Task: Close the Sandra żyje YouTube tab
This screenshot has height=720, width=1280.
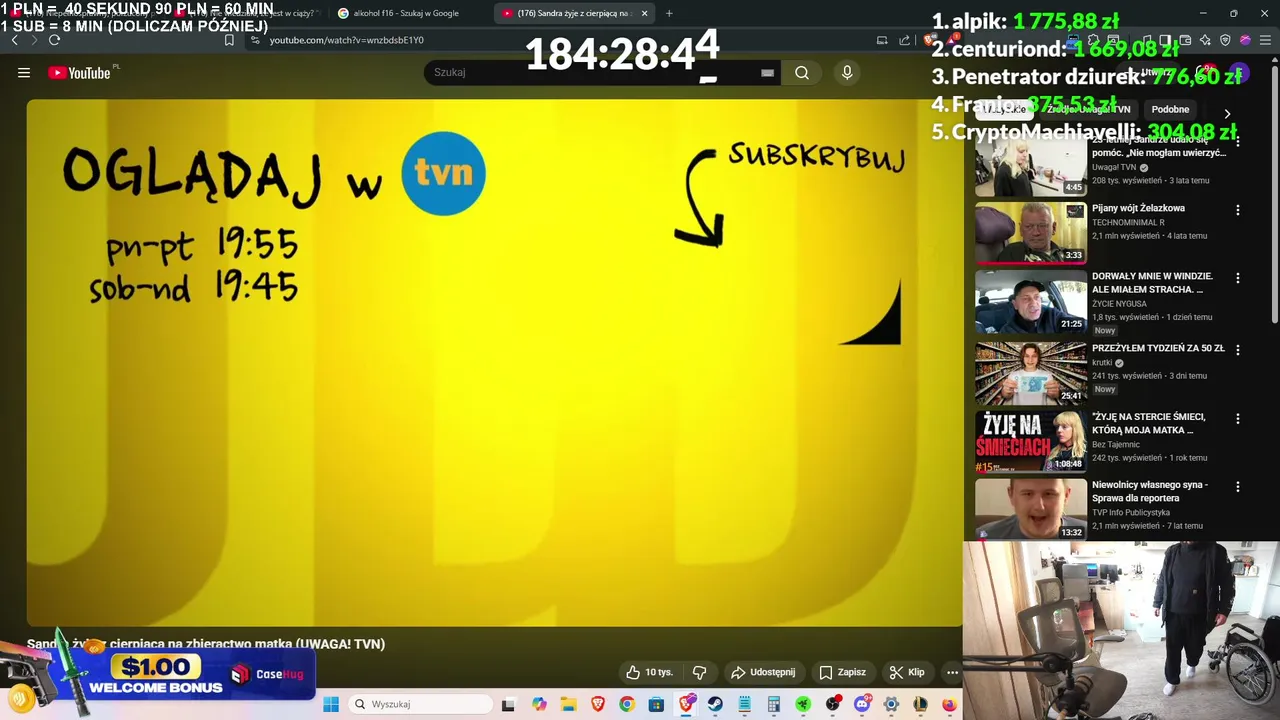Action: (x=644, y=13)
